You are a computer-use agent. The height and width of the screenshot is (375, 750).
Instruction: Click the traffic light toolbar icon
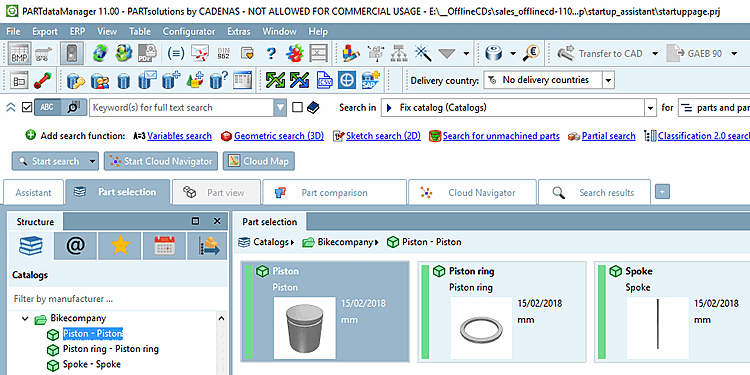coord(72,53)
